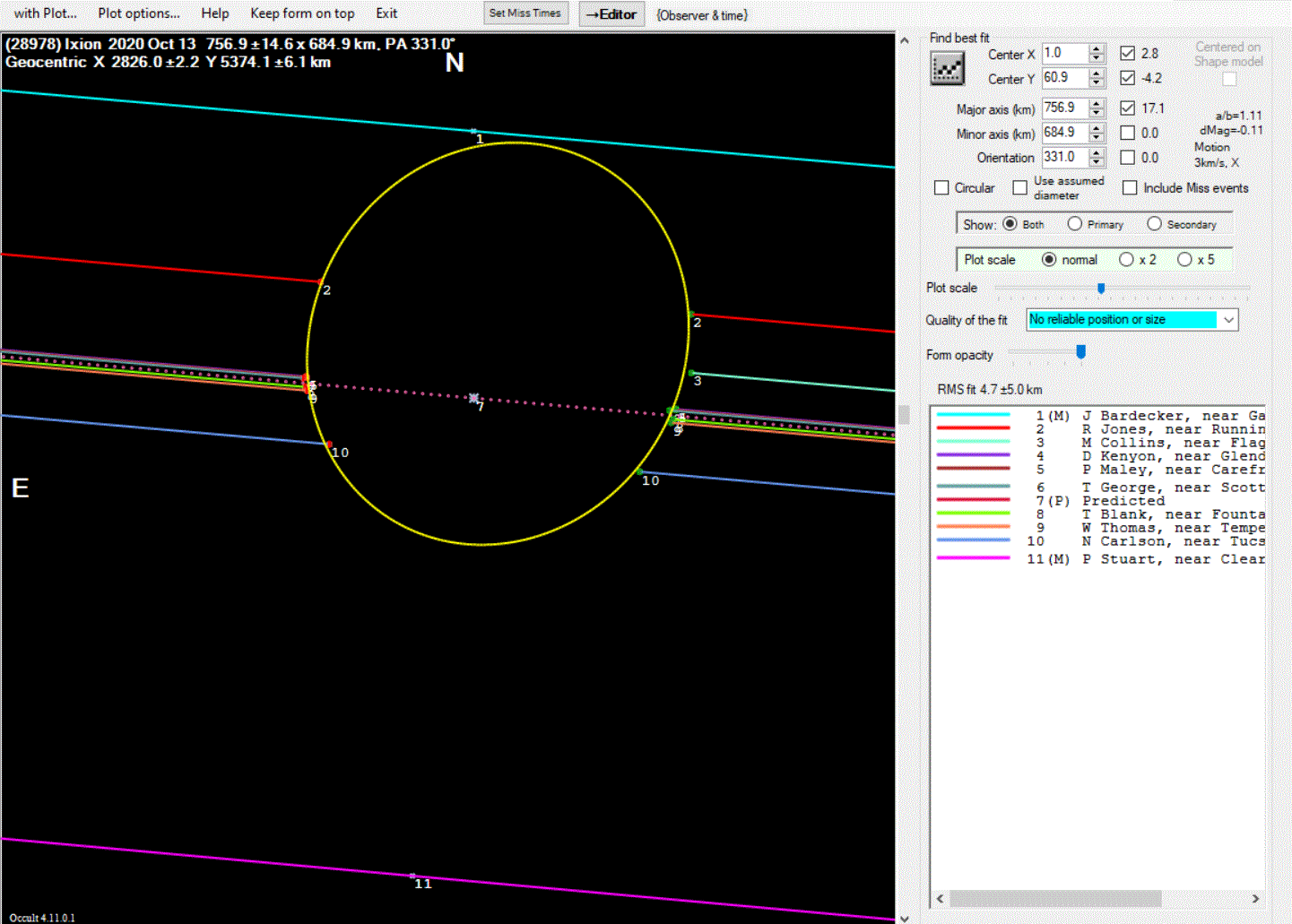Open the with Plot... menu
Screen dimensions: 1292x924
click(x=45, y=13)
